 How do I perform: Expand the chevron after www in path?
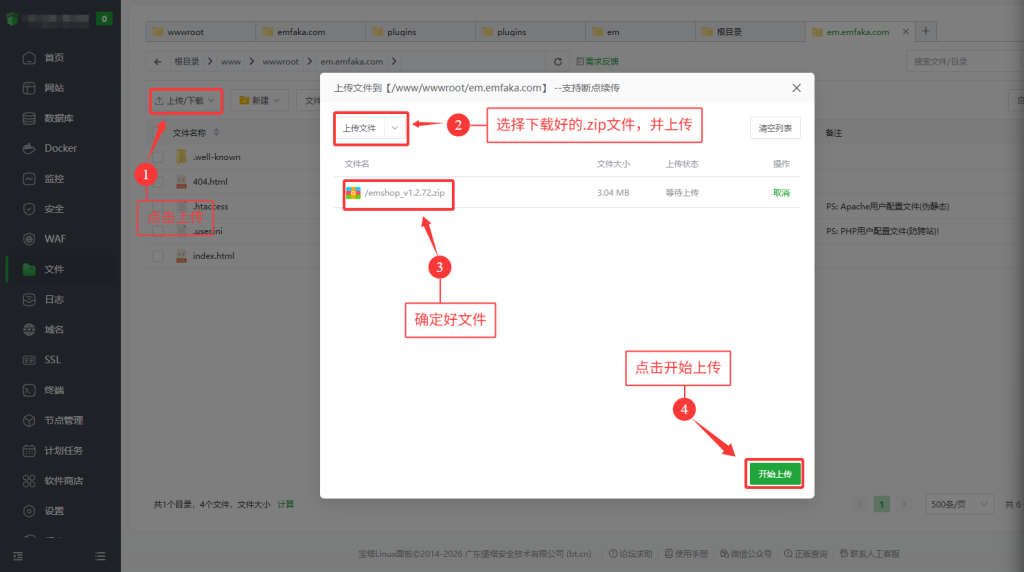point(251,61)
